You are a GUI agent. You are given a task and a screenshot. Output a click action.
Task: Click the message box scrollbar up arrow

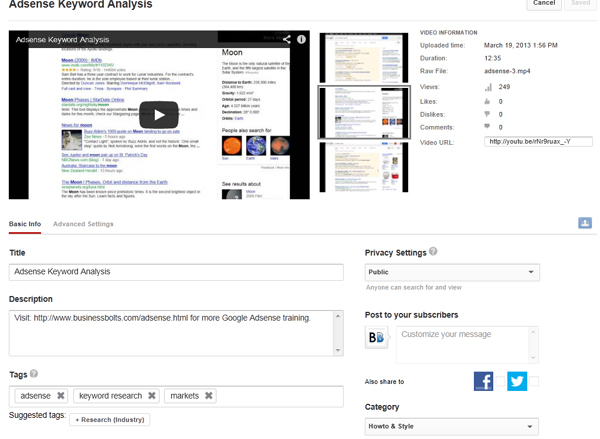(533, 332)
